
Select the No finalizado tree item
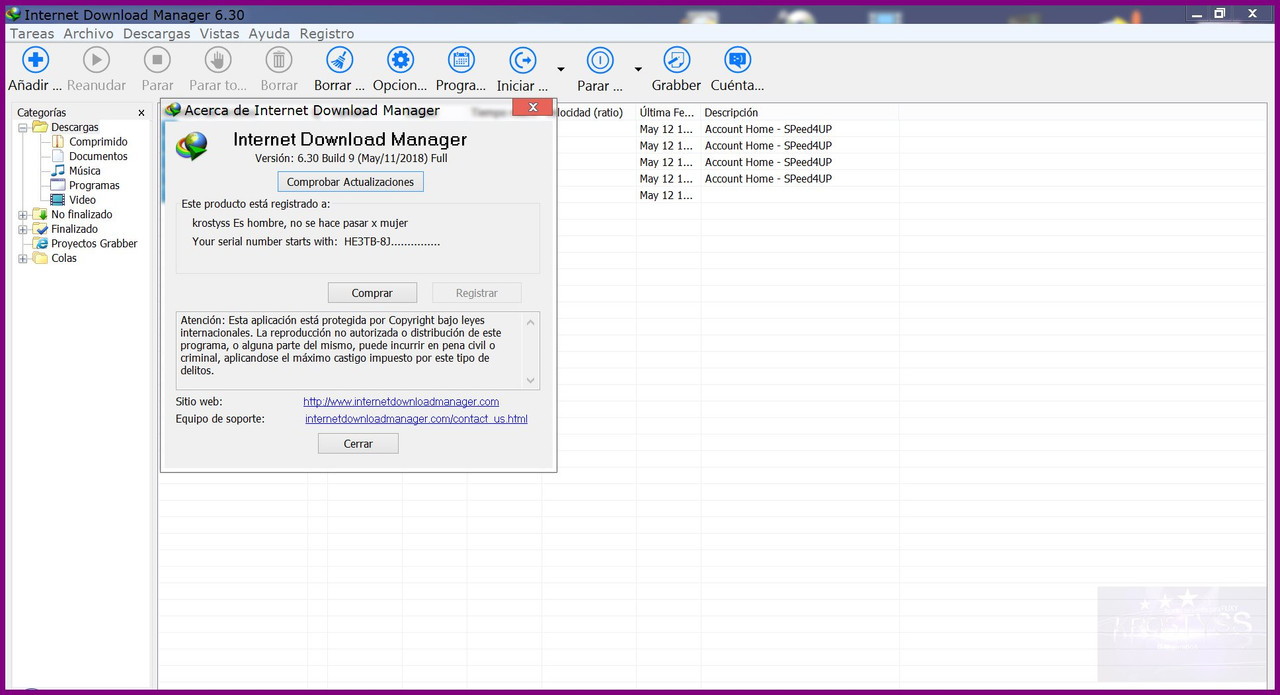click(82, 214)
